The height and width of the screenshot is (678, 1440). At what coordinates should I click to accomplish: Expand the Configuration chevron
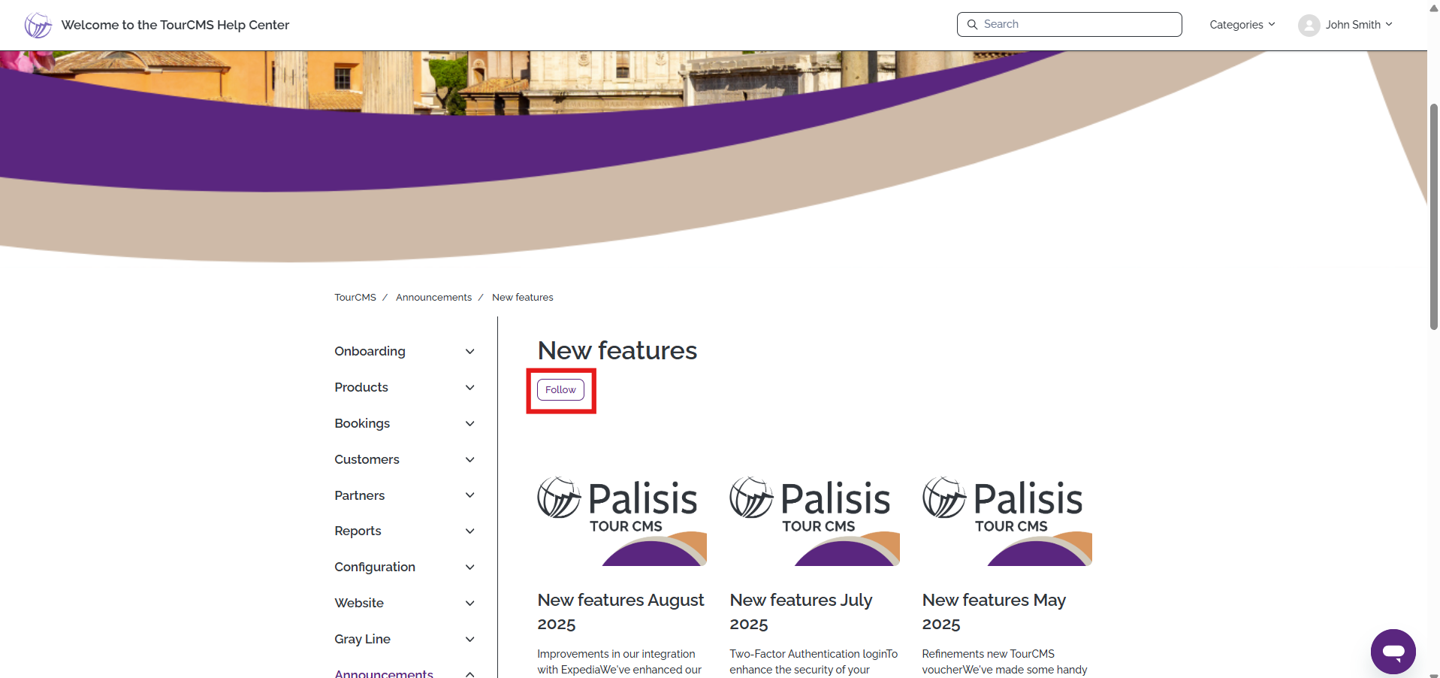pyautogui.click(x=470, y=567)
